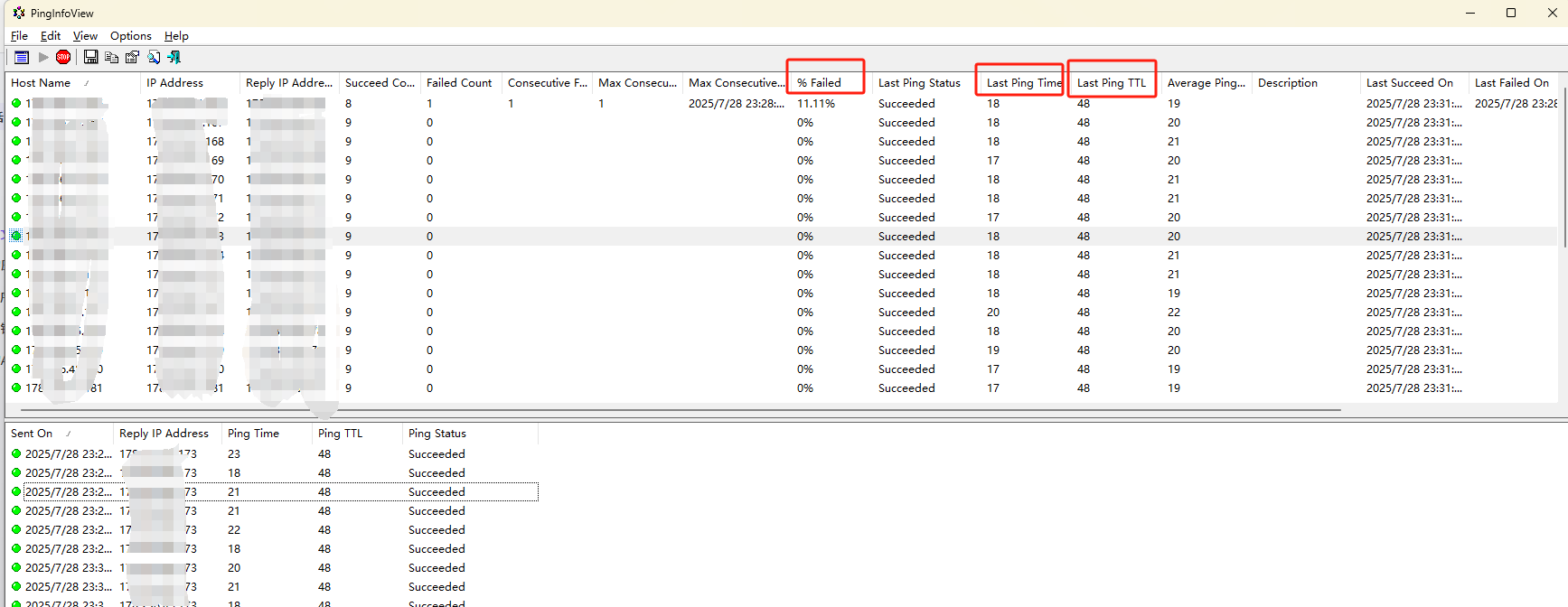Click the floppy disk Save icon
The width and height of the screenshot is (1568, 607).
coord(90,58)
